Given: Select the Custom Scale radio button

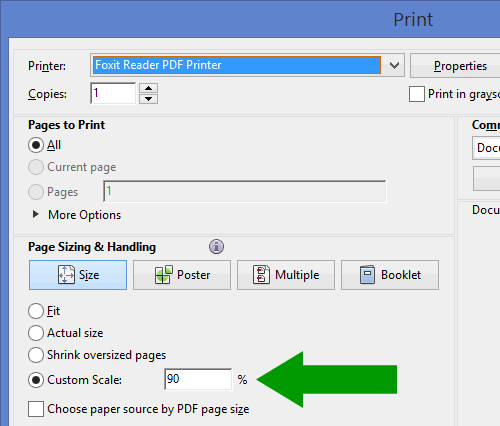Looking at the screenshot, I should coord(36,380).
